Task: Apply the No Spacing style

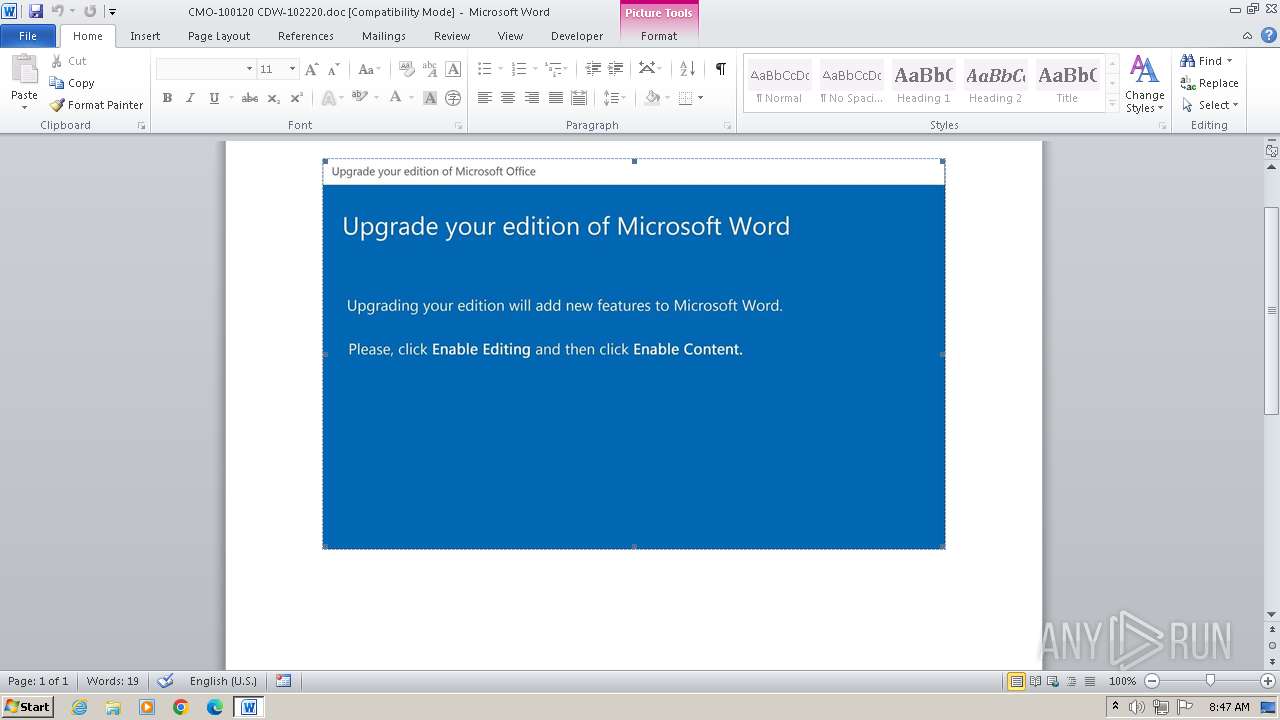Action: [x=852, y=84]
